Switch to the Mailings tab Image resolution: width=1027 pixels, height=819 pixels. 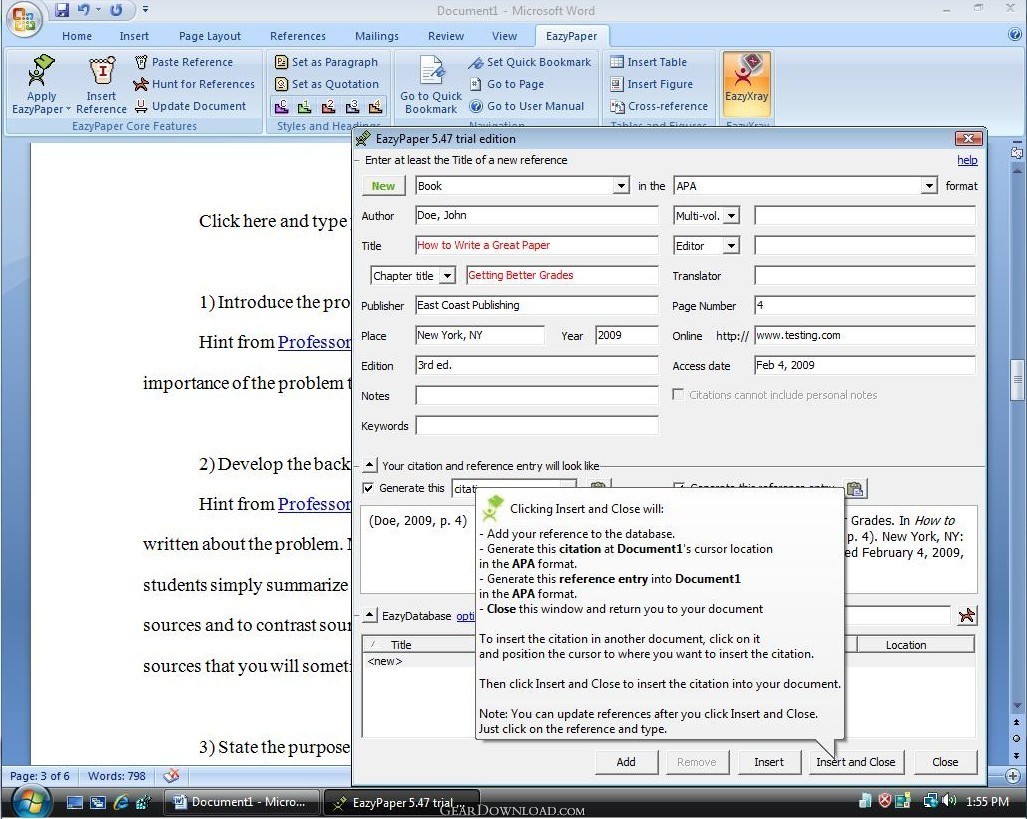[x=377, y=36]
